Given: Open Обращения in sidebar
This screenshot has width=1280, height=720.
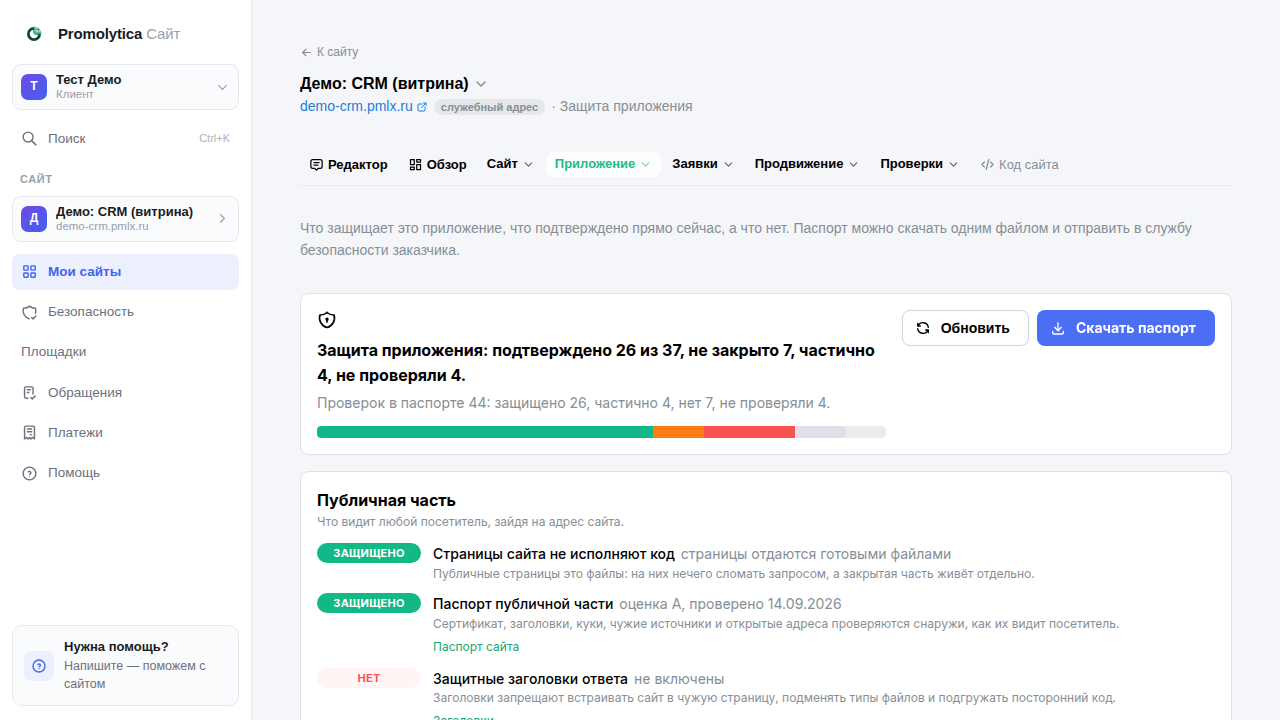Looking at the screenshot, I should pyautogui.click(x=125, y=393).
